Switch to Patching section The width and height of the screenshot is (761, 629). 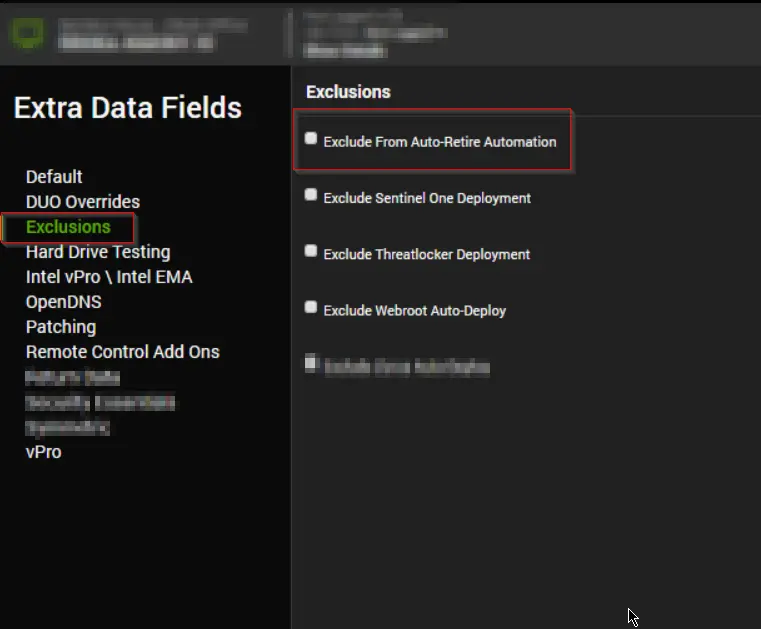(x=61, y=327)
